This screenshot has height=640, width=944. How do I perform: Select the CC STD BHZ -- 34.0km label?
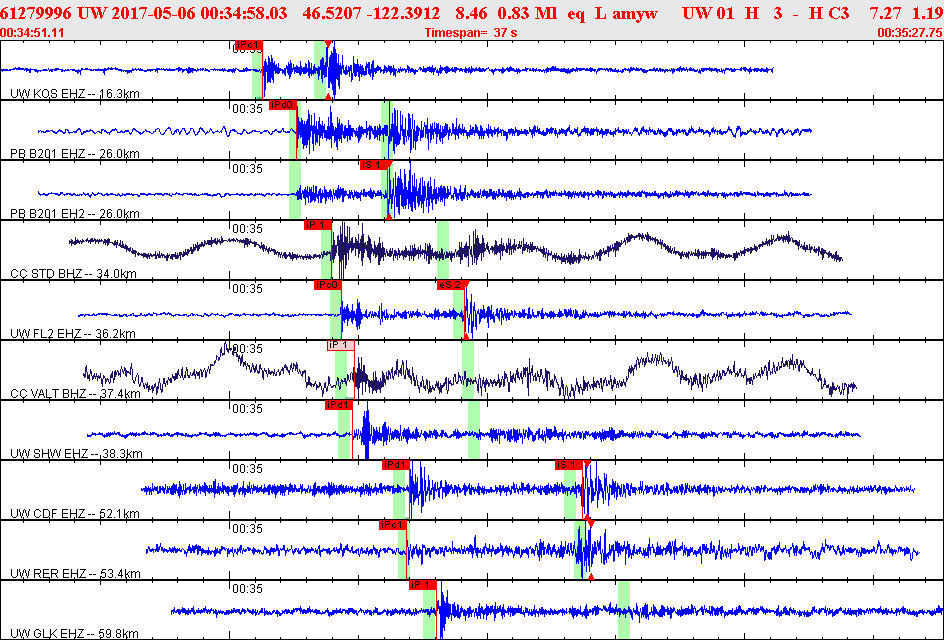[x=73, y=274]
